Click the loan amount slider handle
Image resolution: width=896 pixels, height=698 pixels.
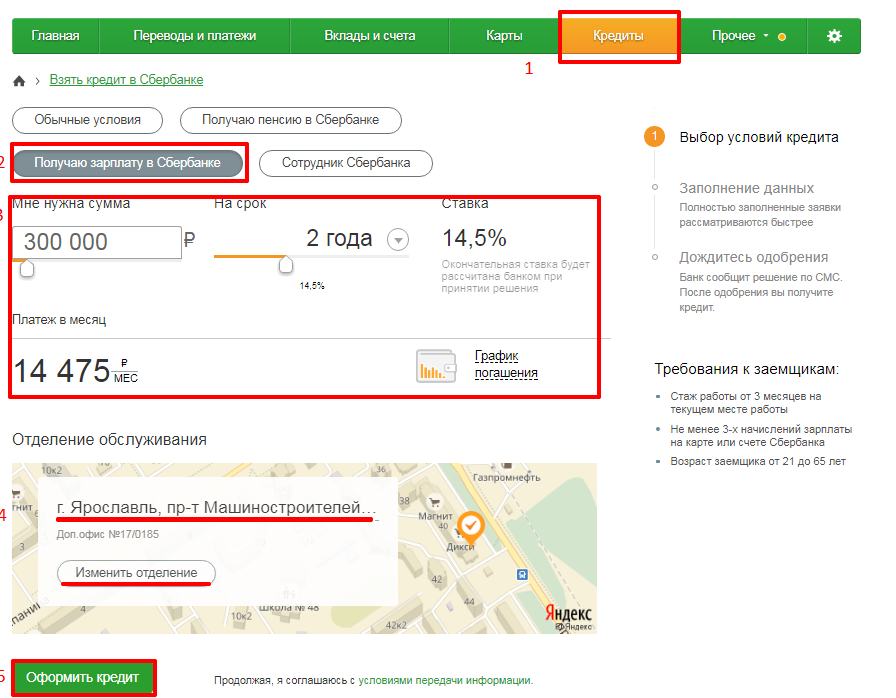(x=27, y=268)
